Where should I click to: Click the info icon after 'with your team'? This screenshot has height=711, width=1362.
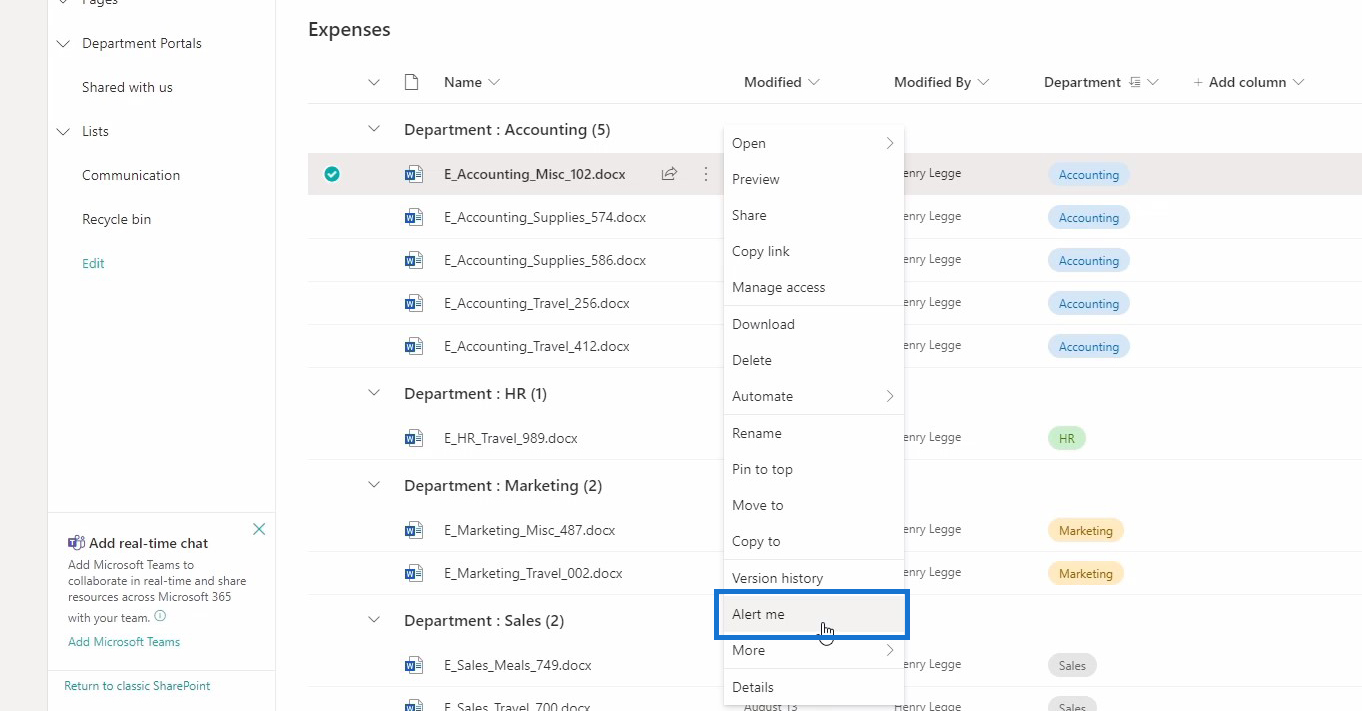click(x=160, y=617)
